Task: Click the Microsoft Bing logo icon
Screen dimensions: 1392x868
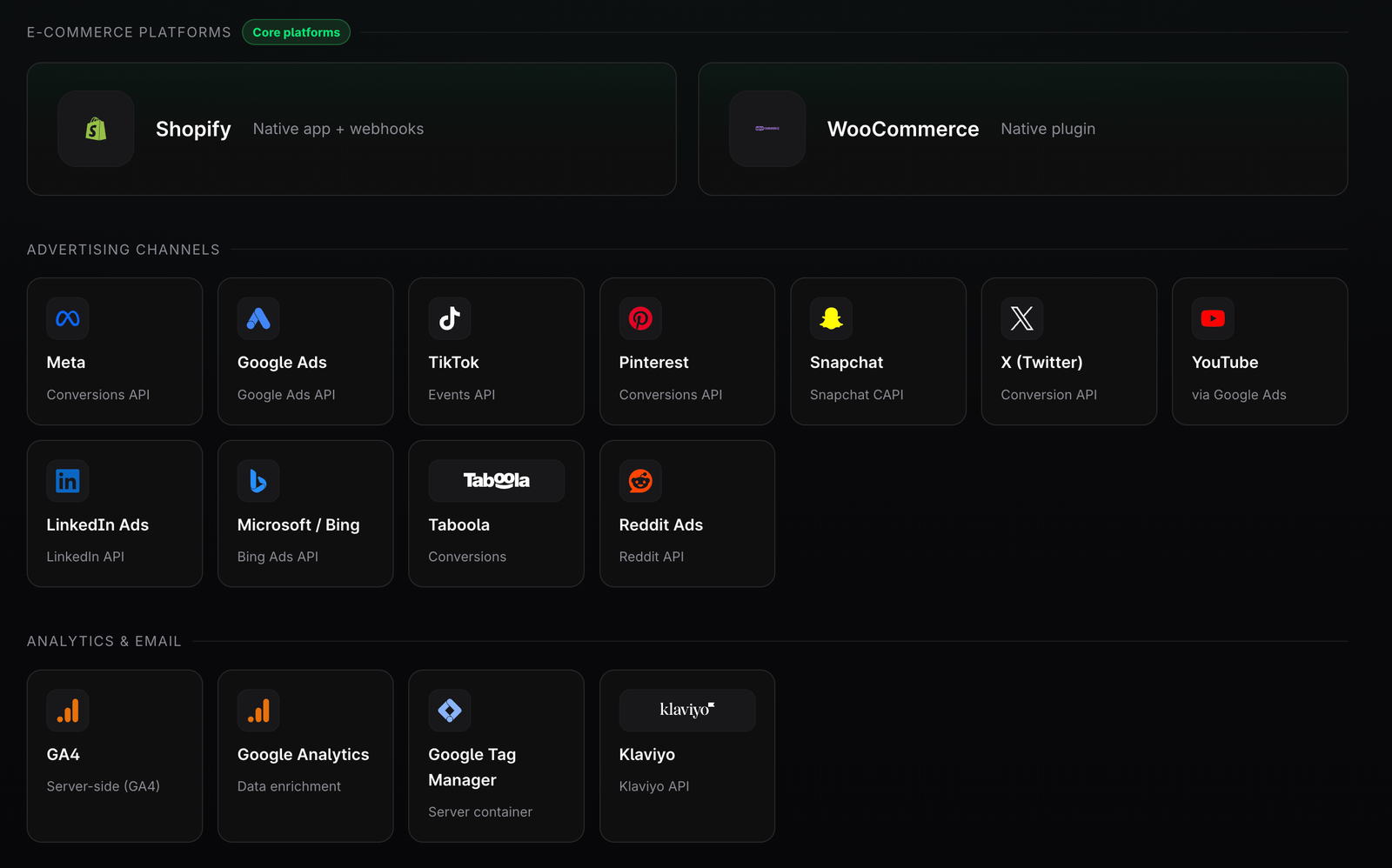Action: coord(258,481)
